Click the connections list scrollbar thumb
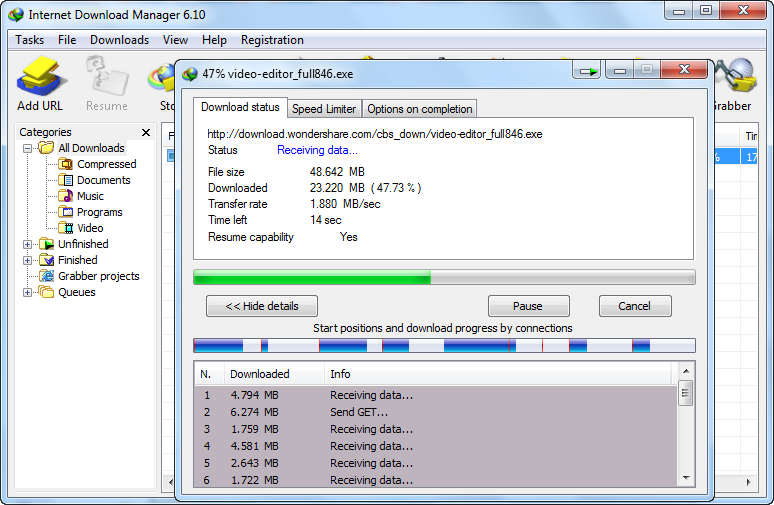This screenshot has width=774, height=505. click(x=686, y=393)
